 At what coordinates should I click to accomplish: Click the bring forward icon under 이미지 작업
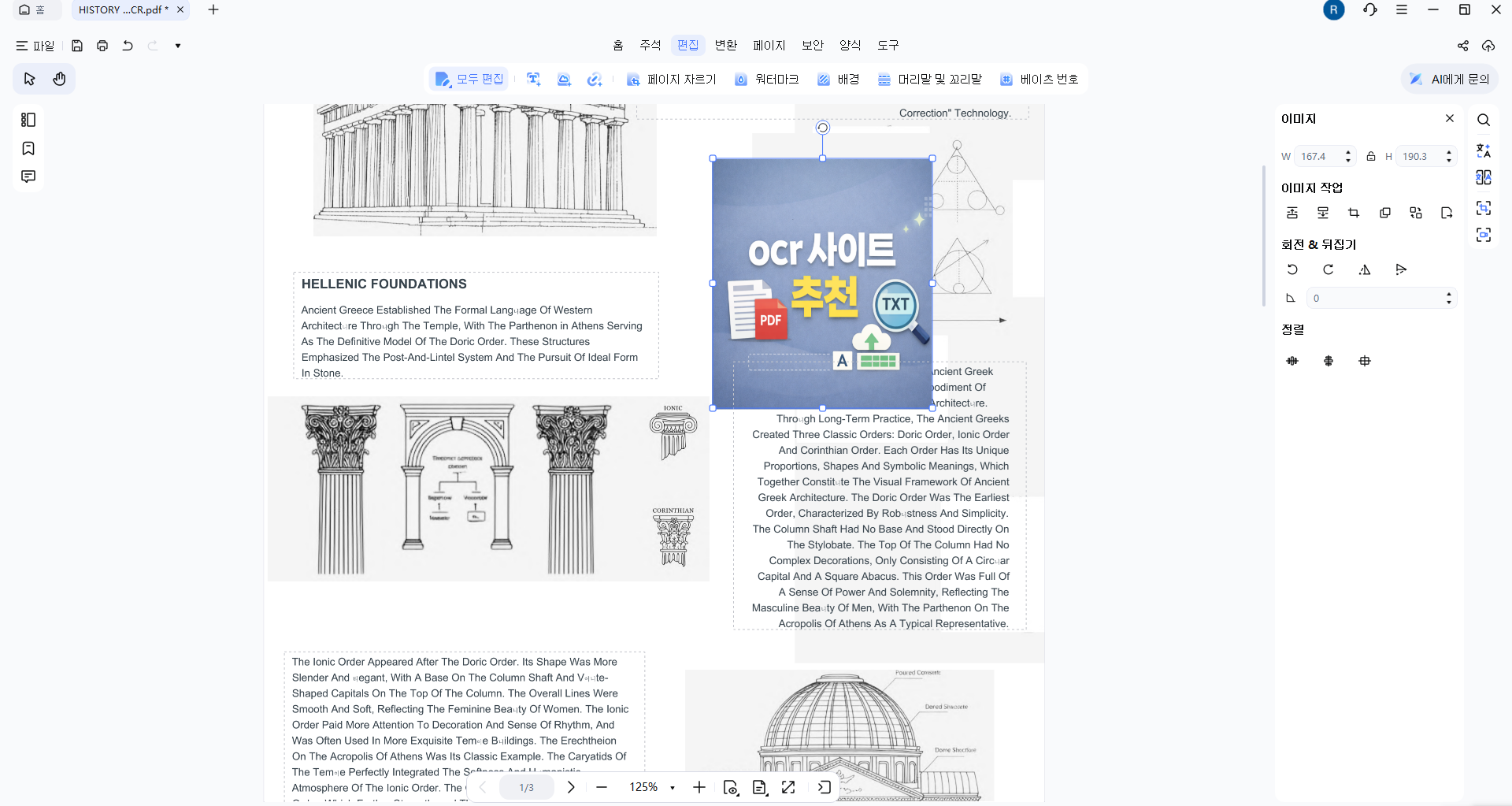pyautogui.click(x=1292, y=213)
